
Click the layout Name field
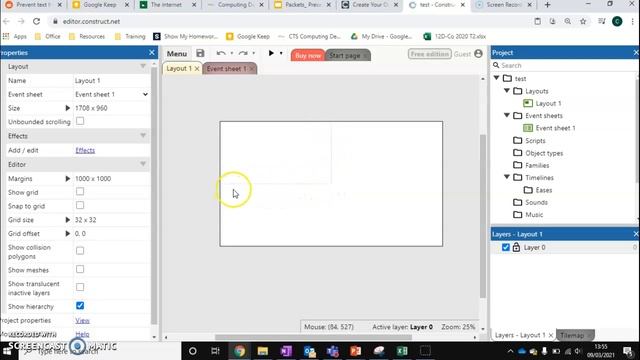111,81
